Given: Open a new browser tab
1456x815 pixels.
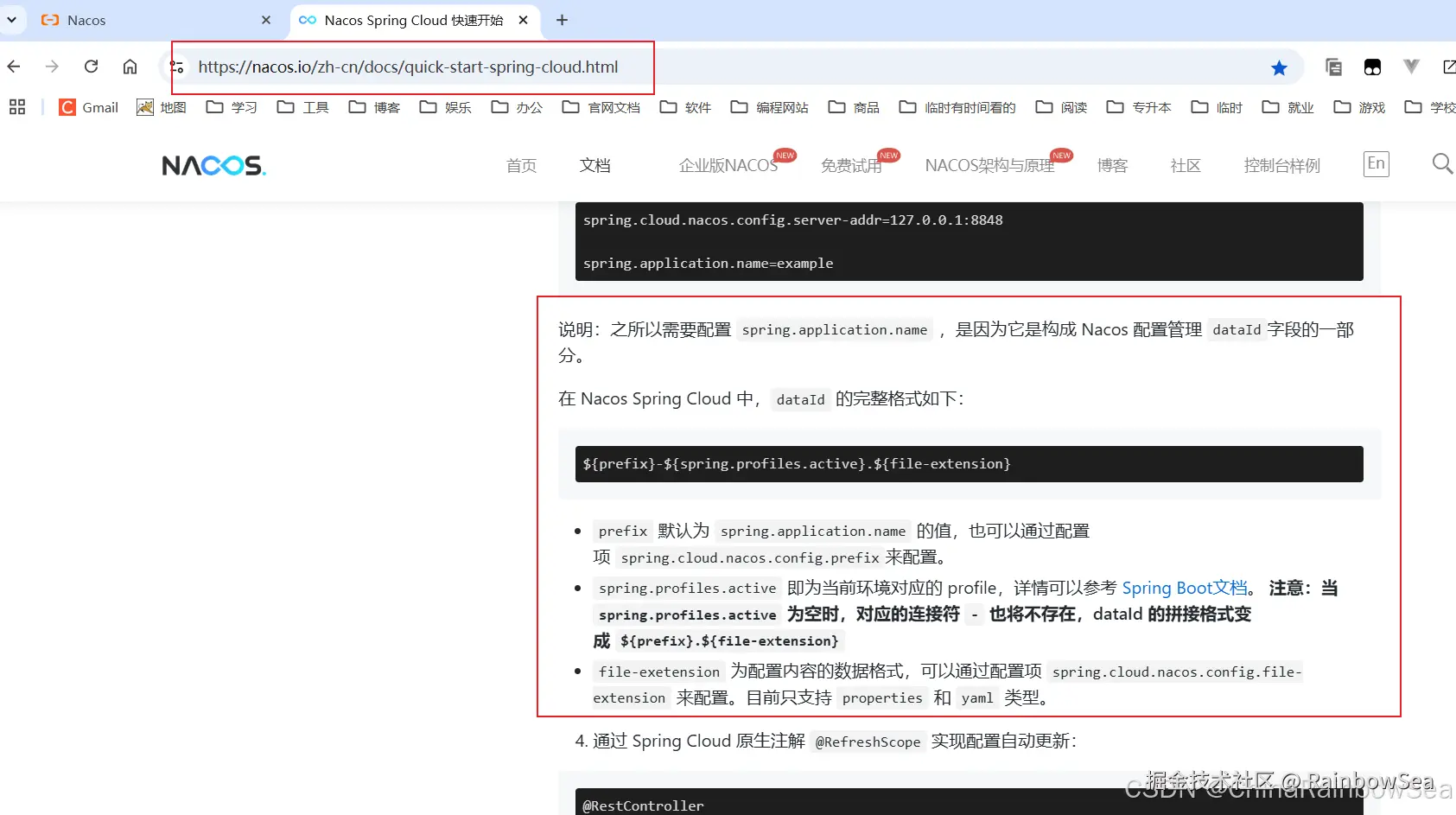Looking at the screenshot, I should tap(562, 20).
